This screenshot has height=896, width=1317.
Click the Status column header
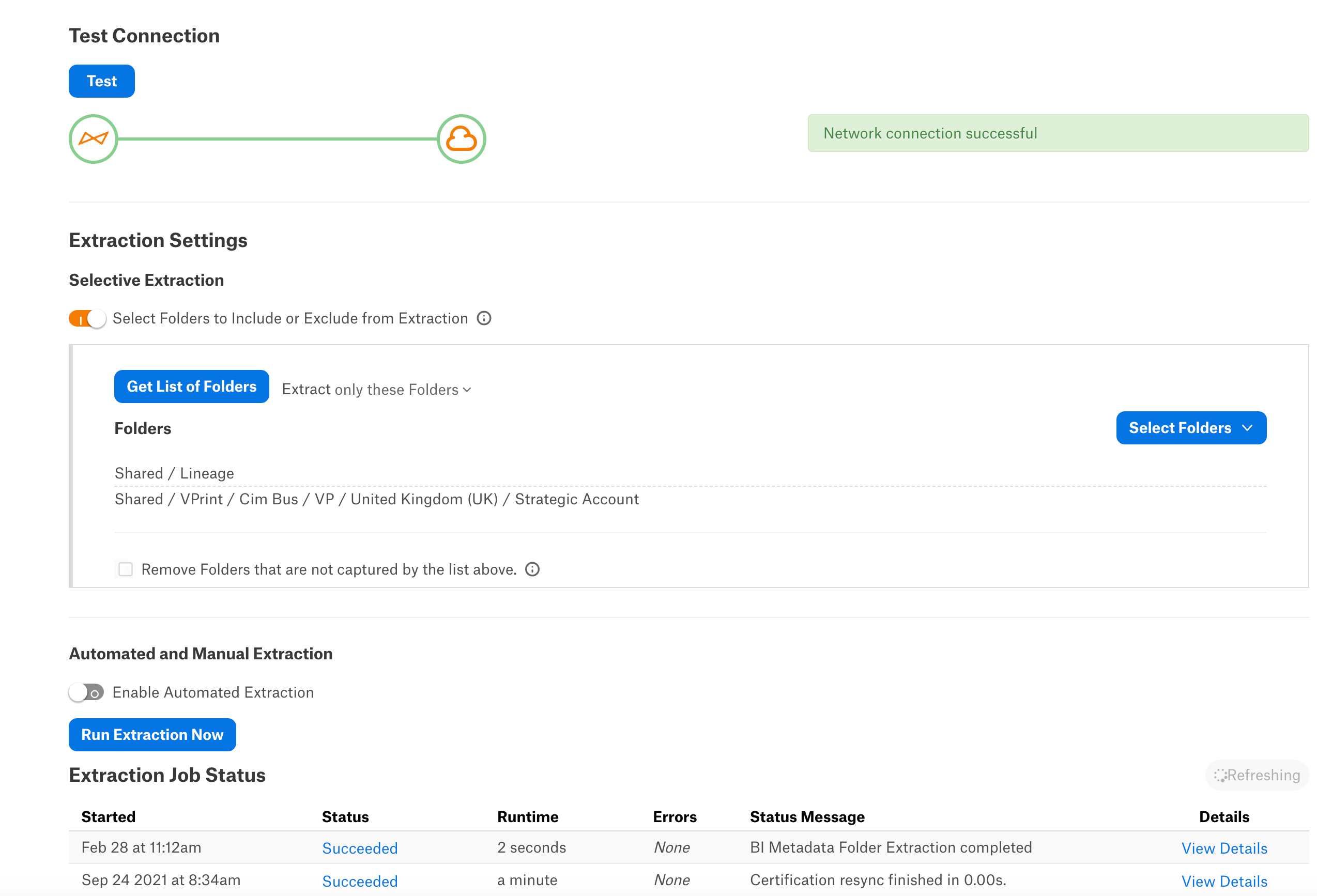point(345,817)
